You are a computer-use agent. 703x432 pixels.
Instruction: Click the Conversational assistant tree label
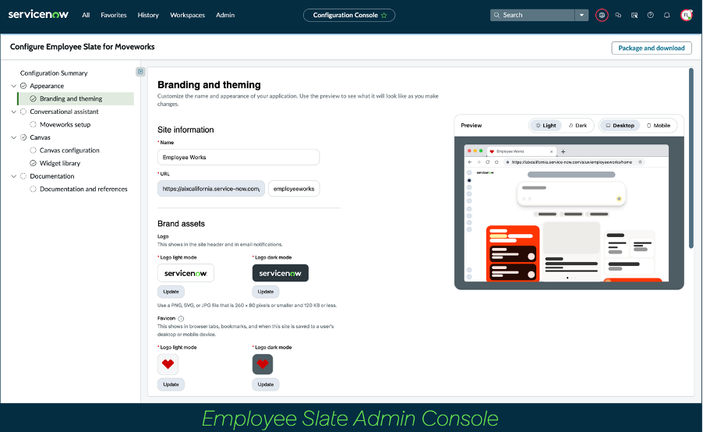(64, 112)
